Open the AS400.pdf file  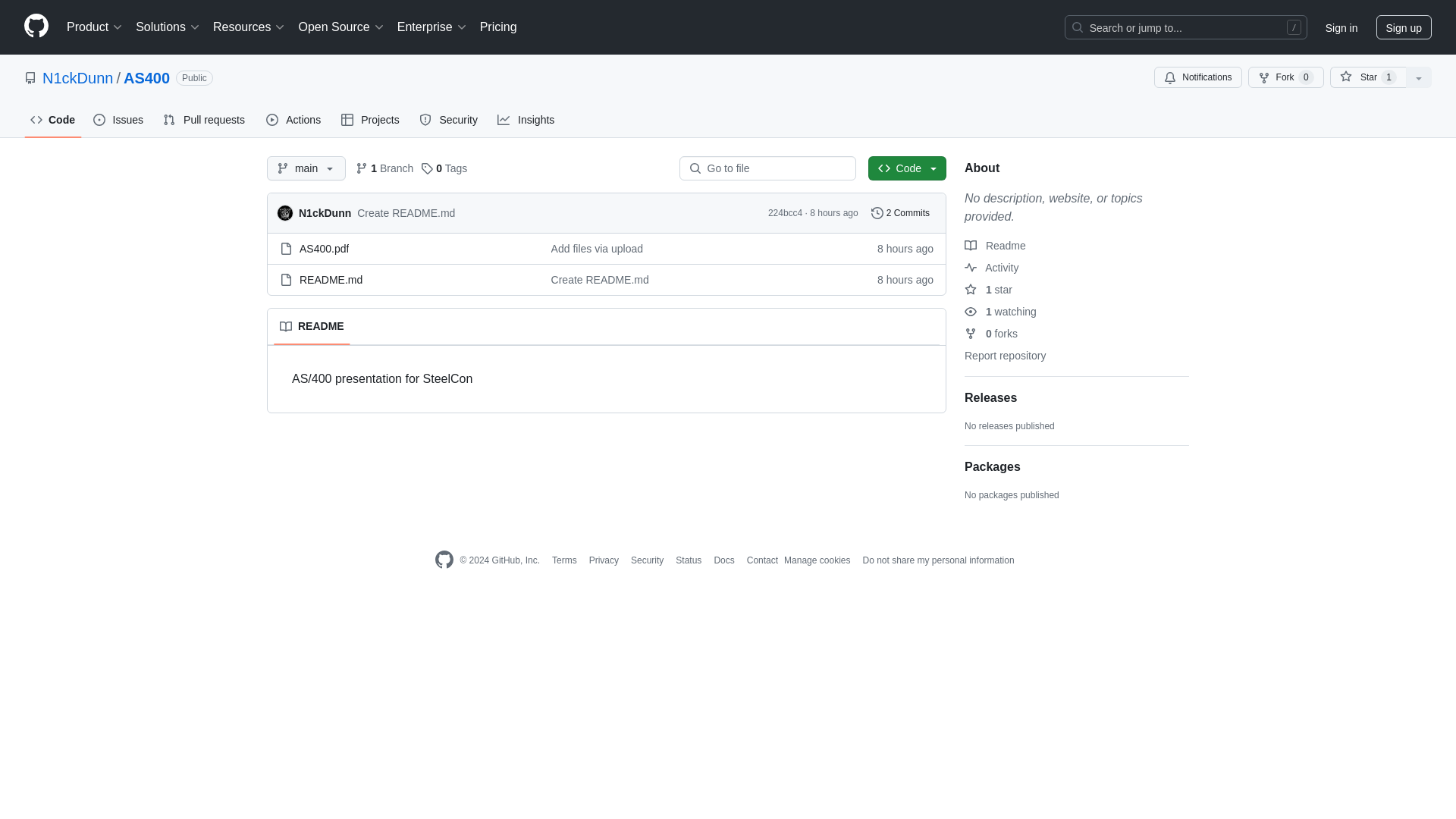(x=324, y=249)
